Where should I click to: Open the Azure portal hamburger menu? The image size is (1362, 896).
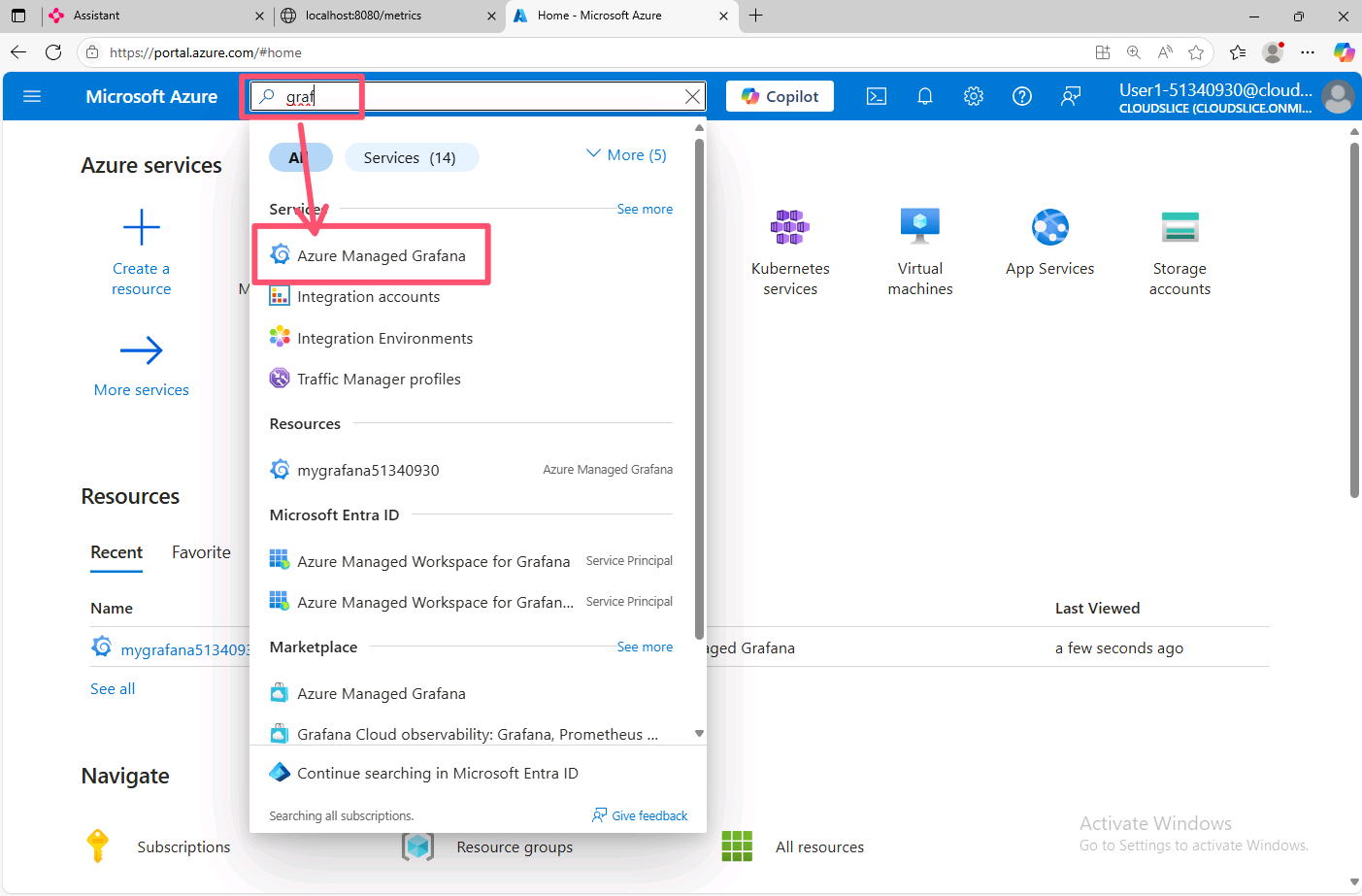point(32,96)
